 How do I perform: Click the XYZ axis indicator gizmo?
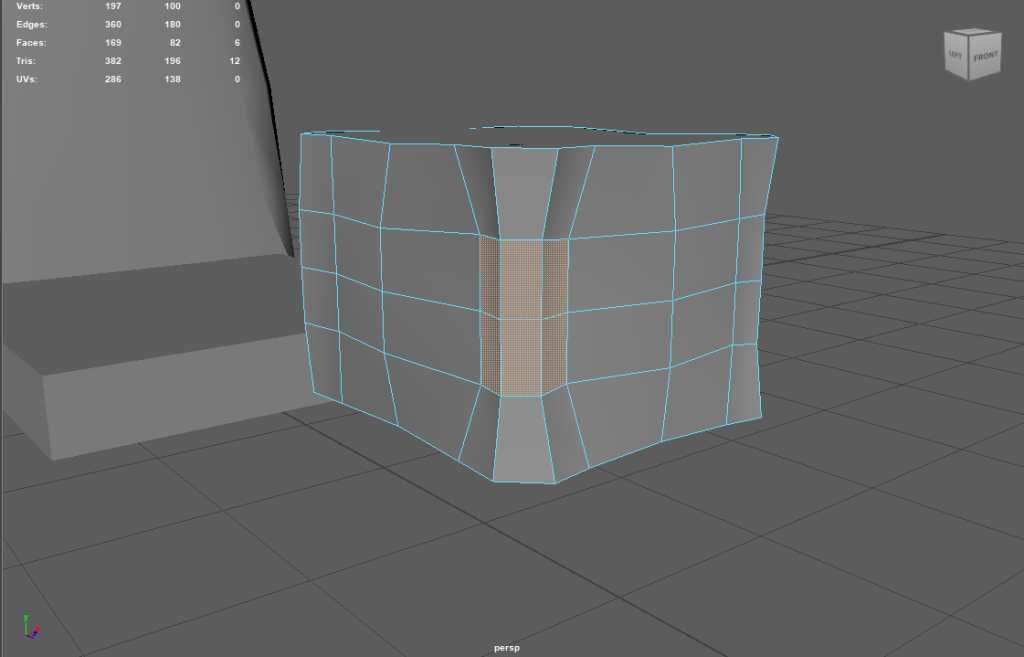(31, 627)
